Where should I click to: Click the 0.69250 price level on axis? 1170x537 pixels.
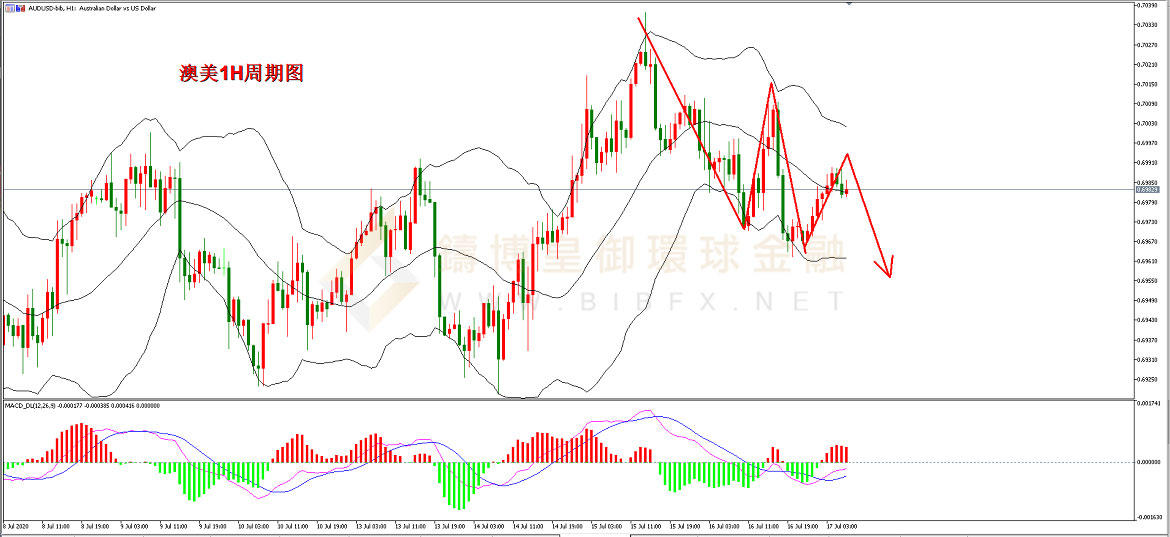[1148, 379]
